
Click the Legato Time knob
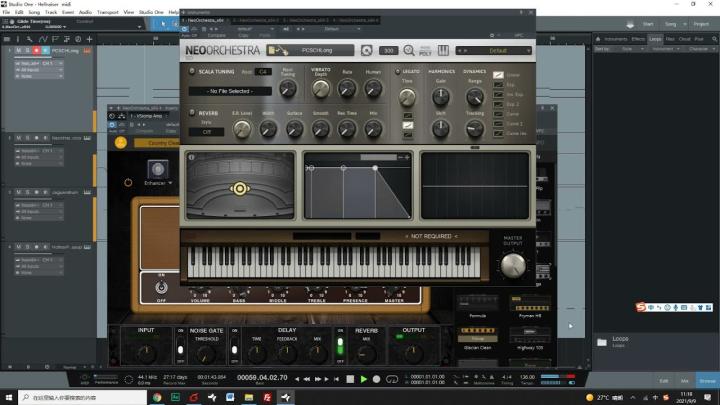(407, 97)
